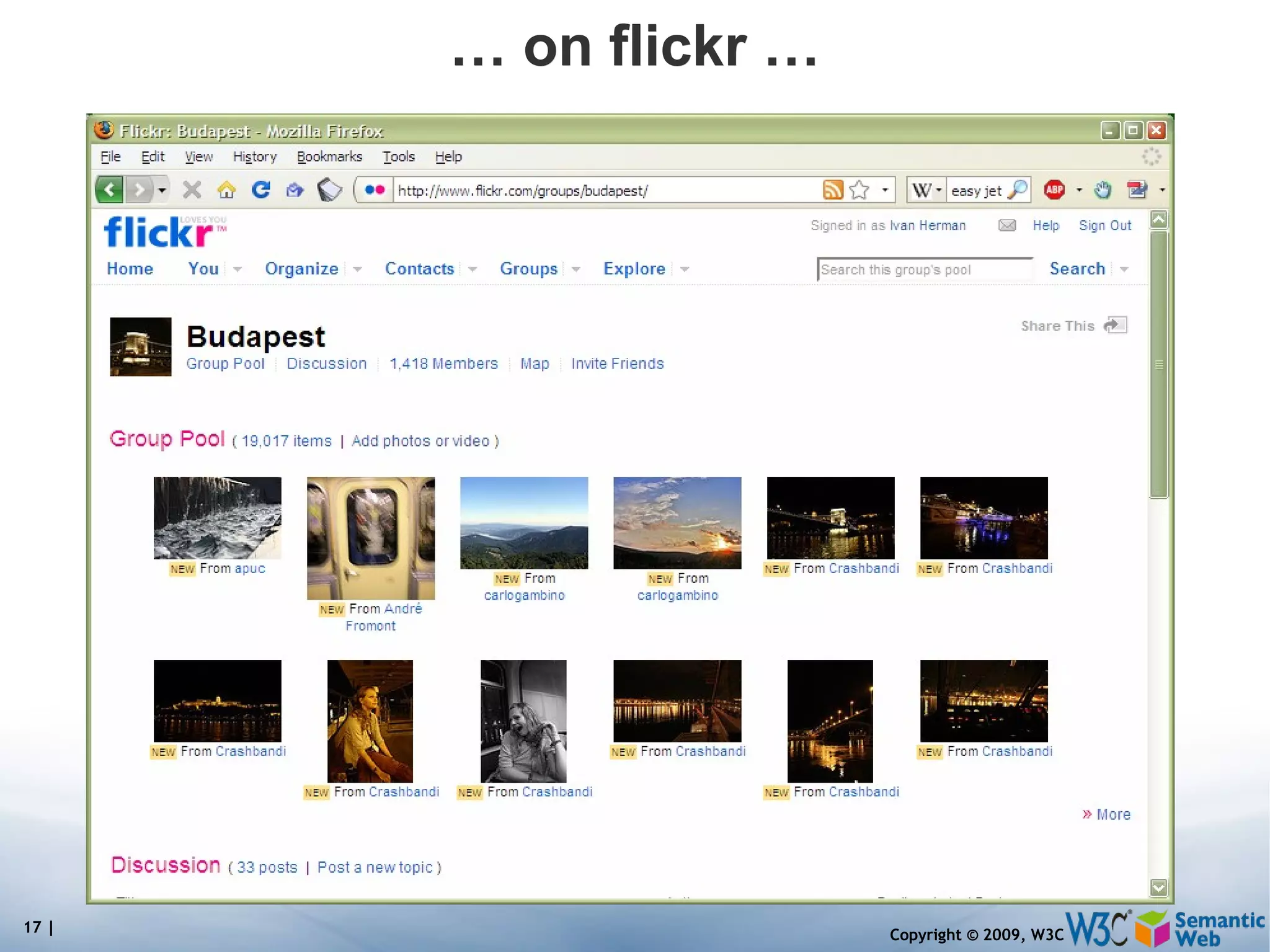Screen dimensions: 1270x952
Task: Open the Tools menu
Action: pos(398,157)
